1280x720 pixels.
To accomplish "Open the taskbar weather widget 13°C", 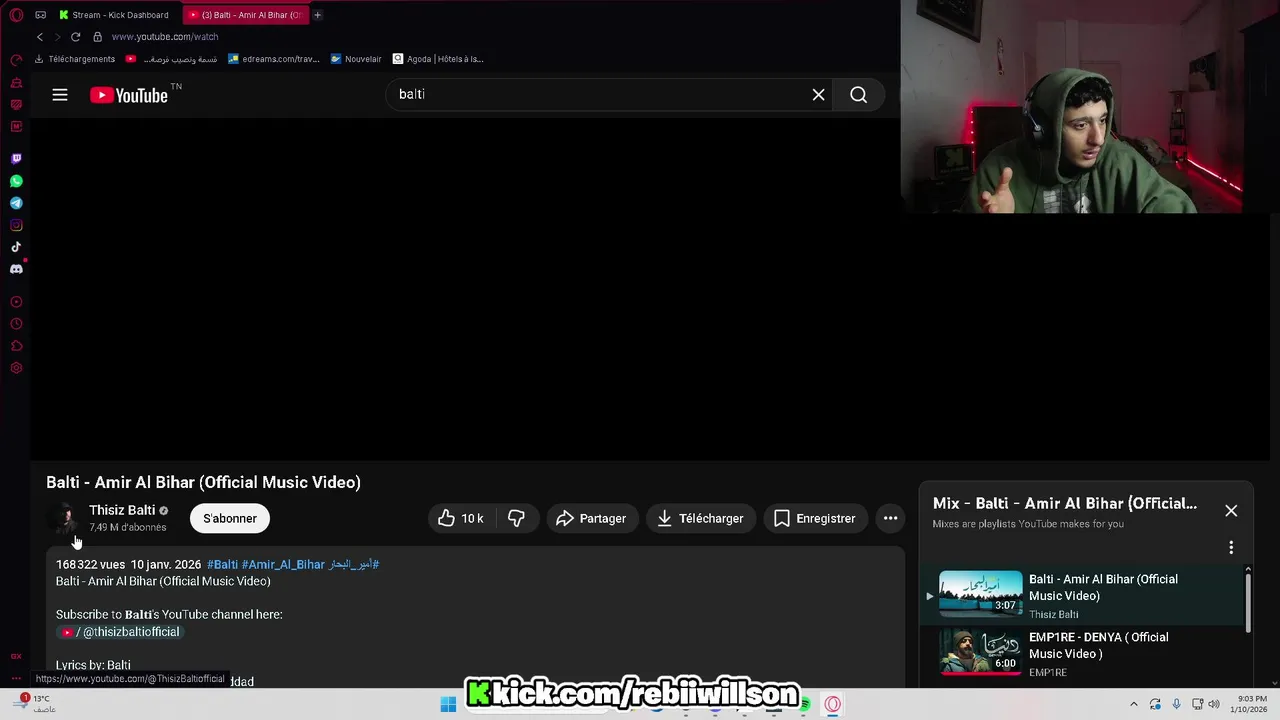I will pyautogui.click(x=32, y=704).
